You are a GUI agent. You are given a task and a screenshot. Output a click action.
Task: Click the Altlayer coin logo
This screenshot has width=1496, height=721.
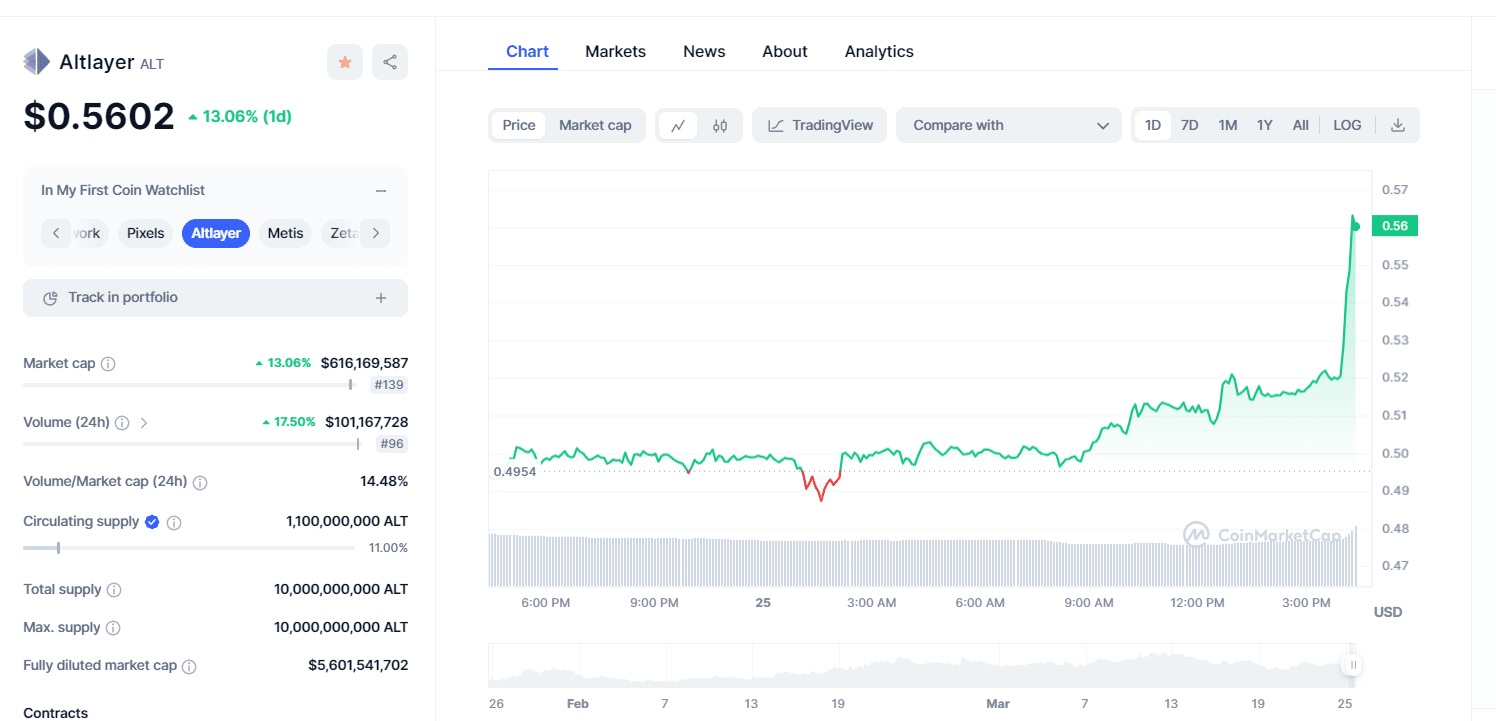[37, 61]
